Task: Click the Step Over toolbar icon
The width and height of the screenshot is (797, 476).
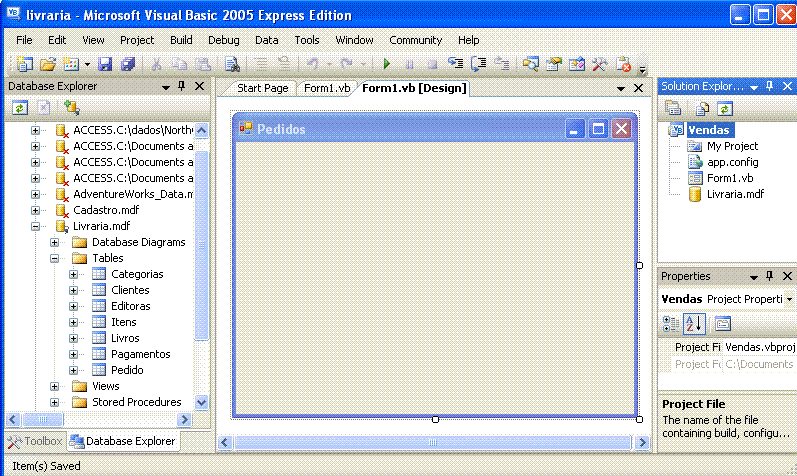Action: pos(478,64)
